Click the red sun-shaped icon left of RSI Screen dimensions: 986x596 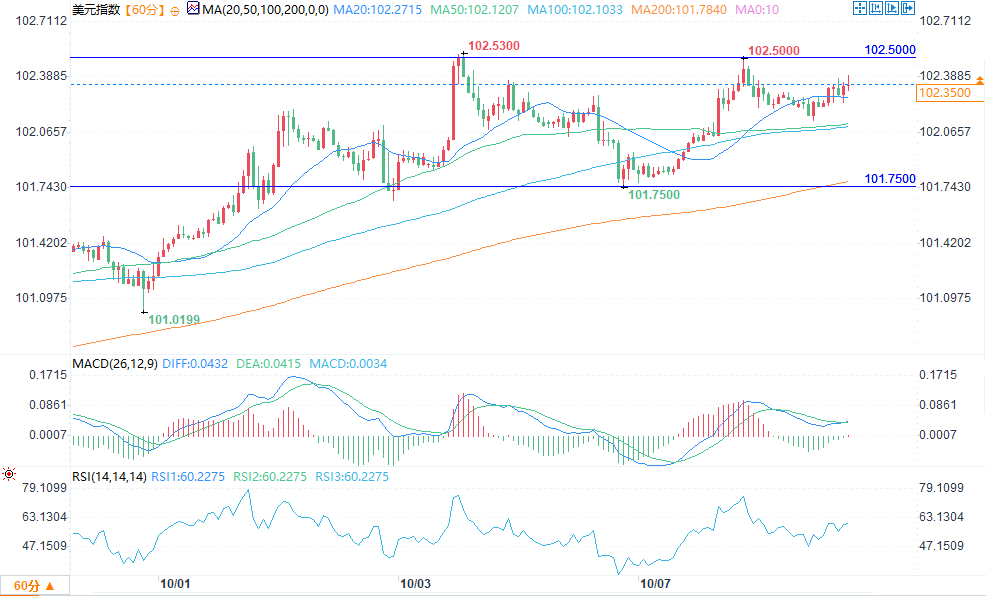(x=9, y=474)
